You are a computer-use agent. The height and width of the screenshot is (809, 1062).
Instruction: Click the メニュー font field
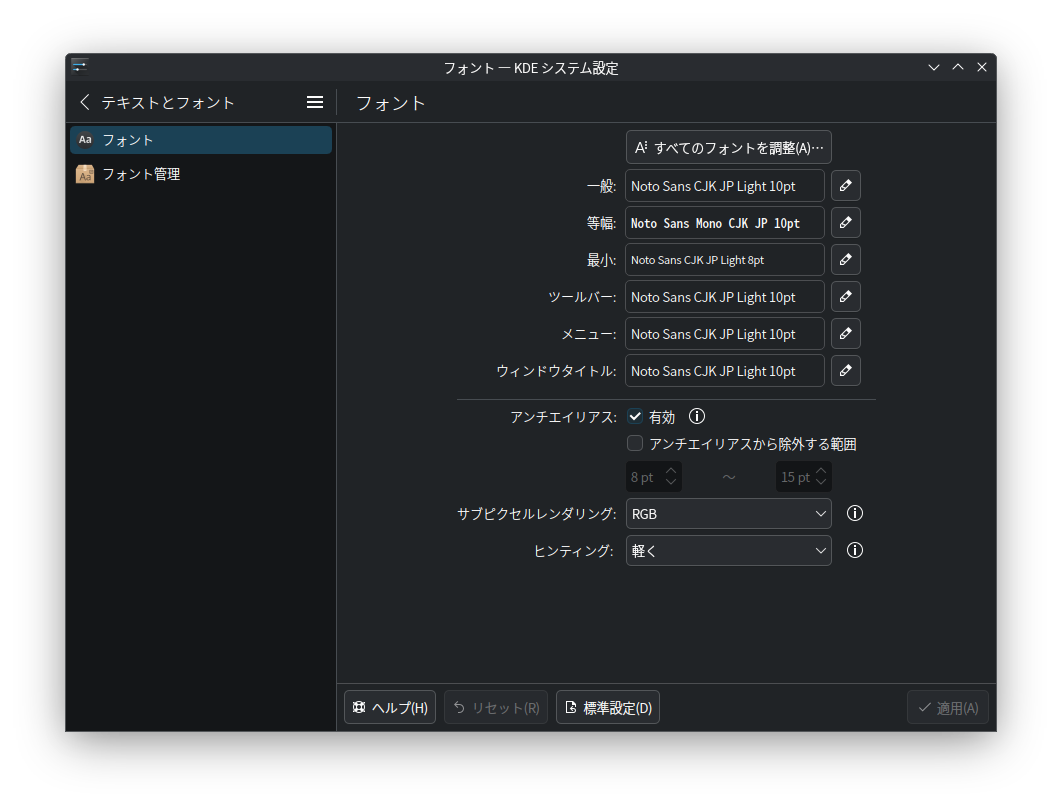(725, 333)
